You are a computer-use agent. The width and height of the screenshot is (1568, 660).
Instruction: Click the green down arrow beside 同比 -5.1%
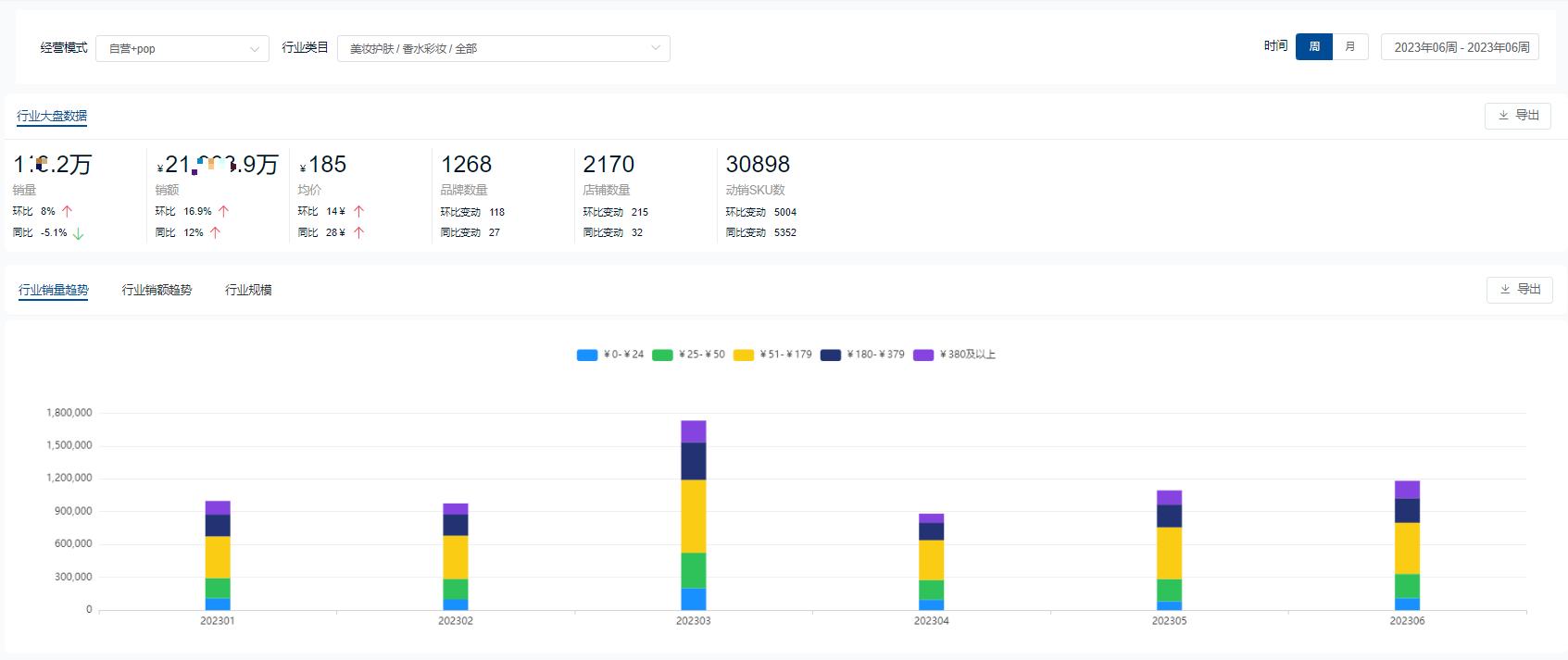coord(78,233)
